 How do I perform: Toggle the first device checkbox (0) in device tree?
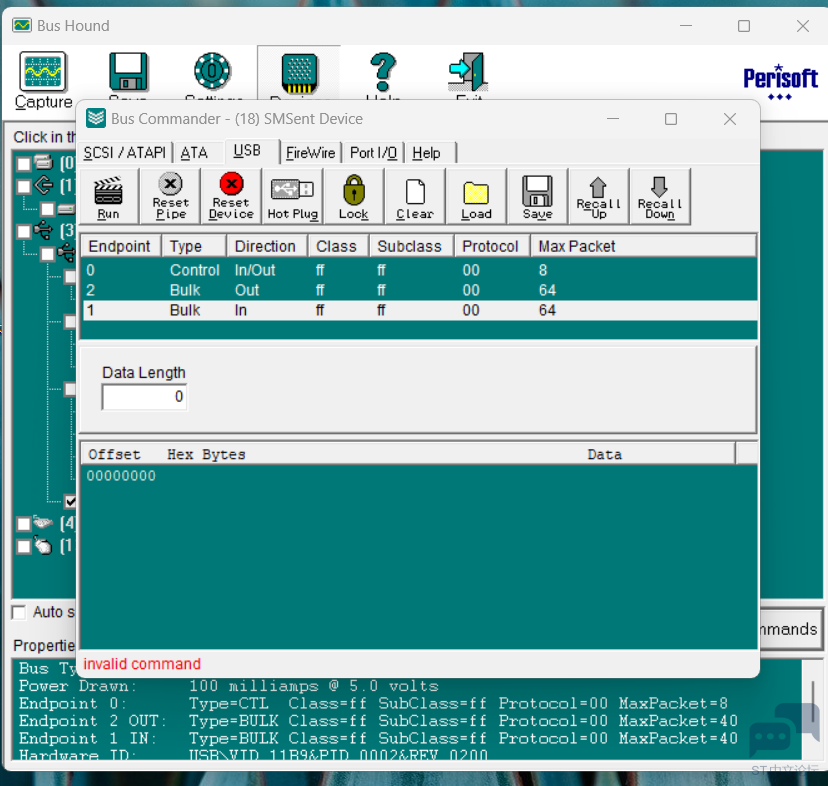24,164
